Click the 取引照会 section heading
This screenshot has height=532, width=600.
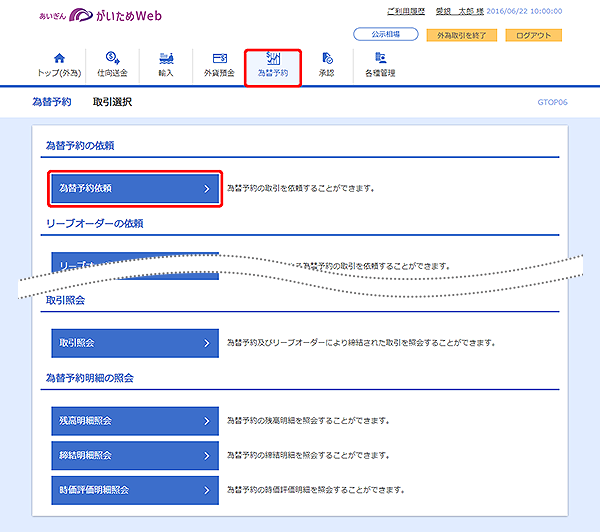coord(65,300)
